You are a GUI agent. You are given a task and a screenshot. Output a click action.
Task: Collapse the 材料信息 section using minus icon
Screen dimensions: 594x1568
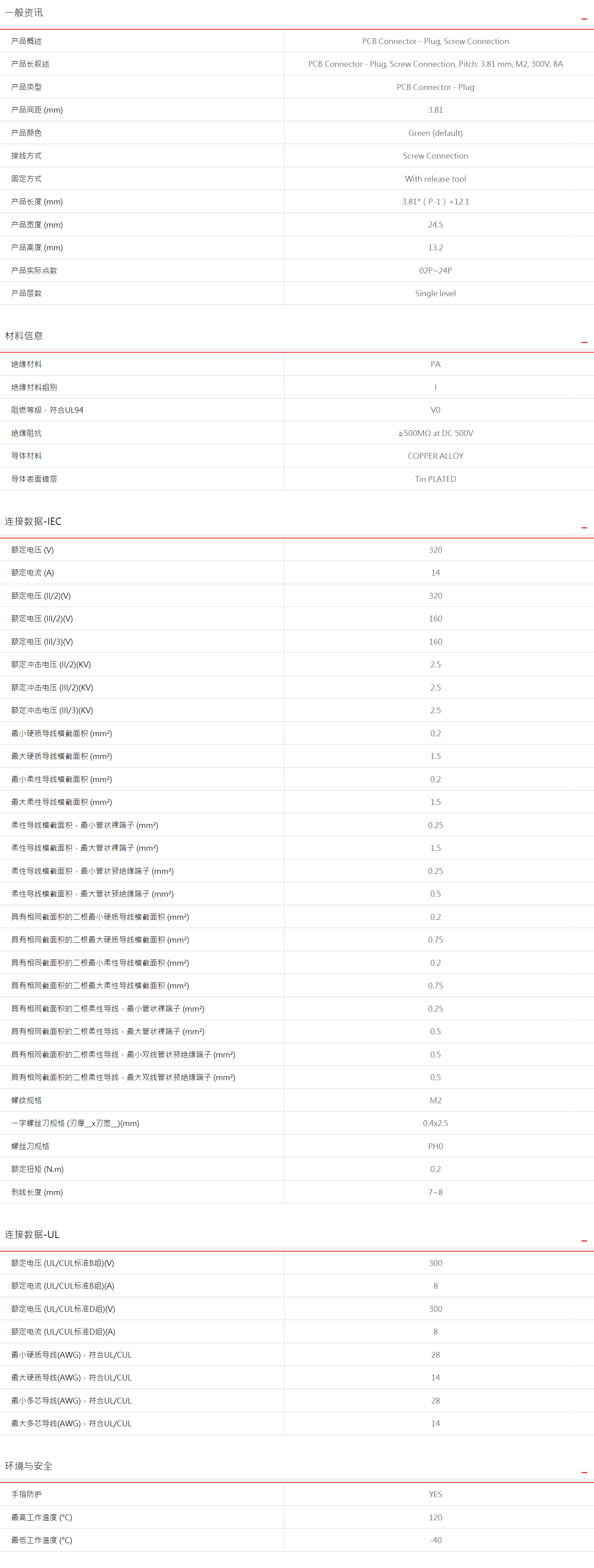[x=584, y=343]
